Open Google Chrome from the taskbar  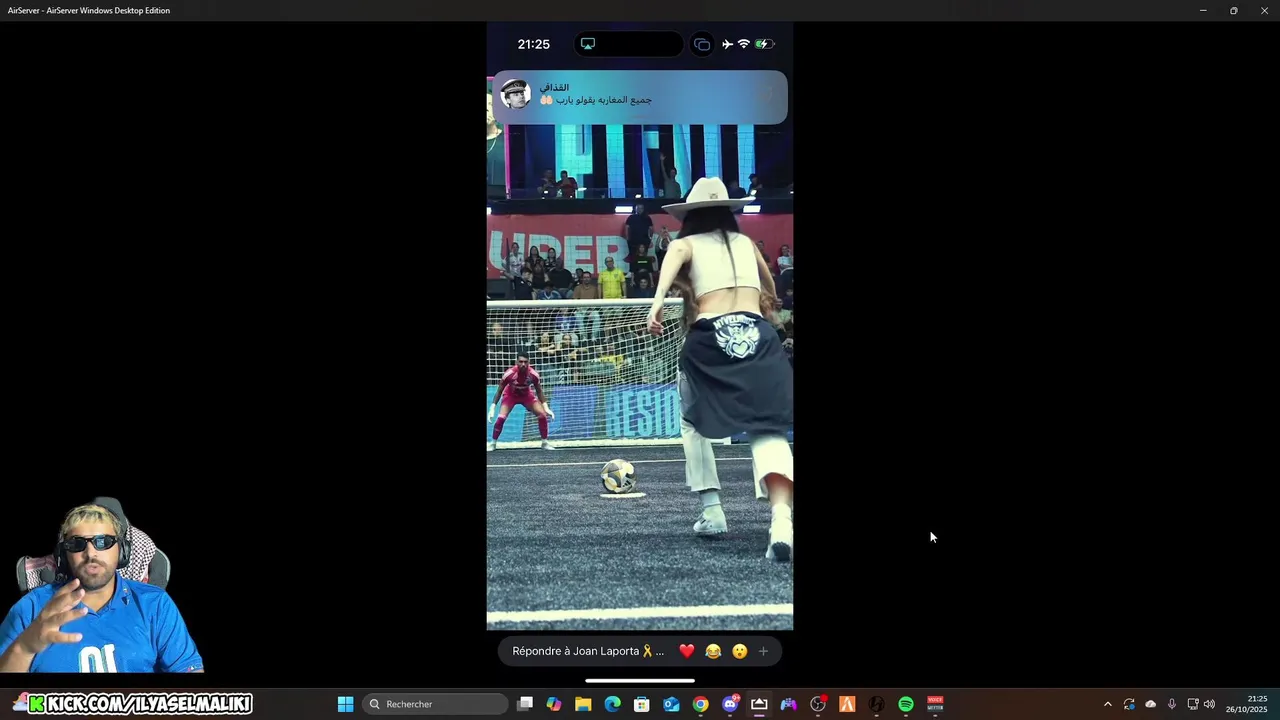click(x=700, y=704)
